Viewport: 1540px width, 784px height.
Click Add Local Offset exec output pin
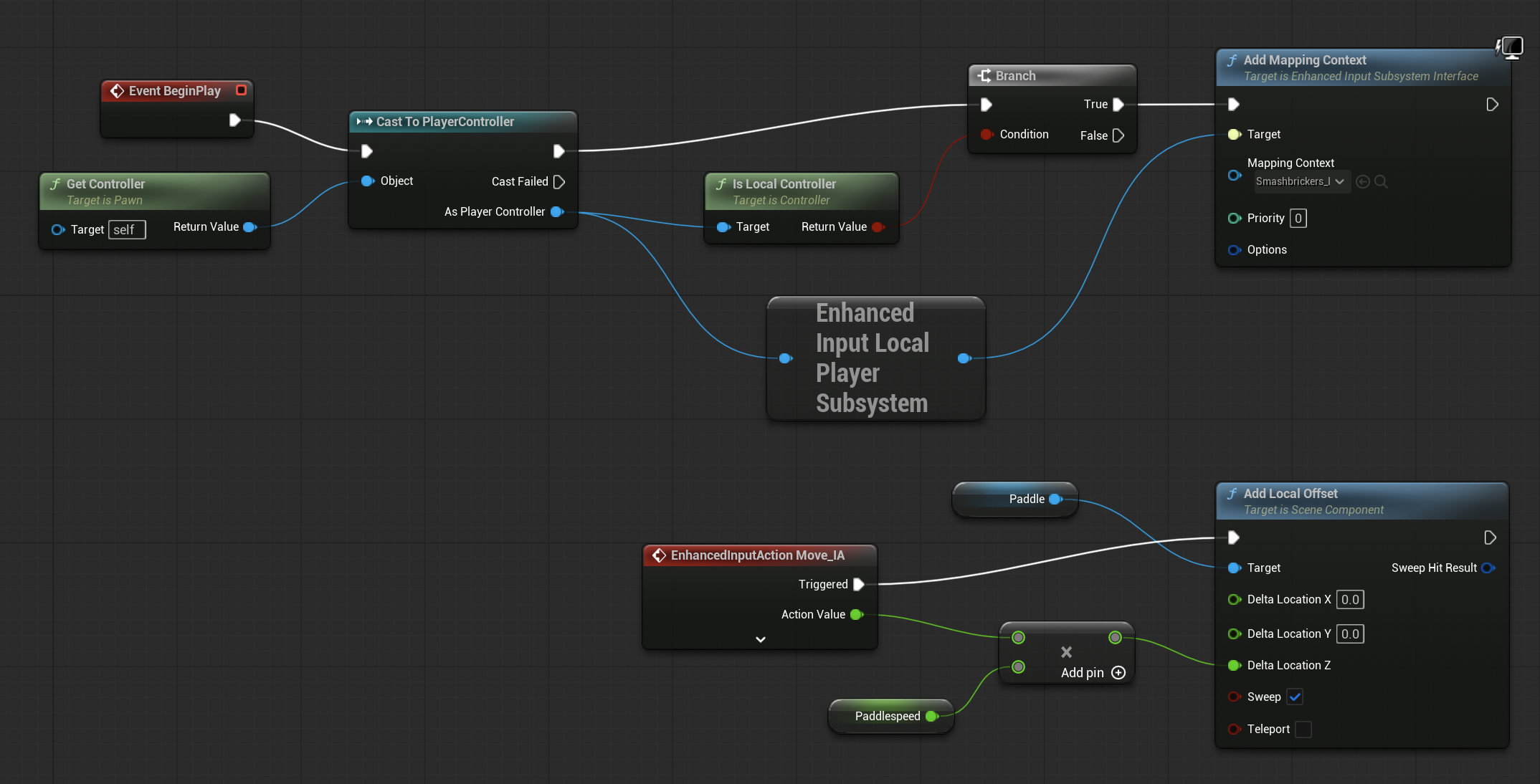click(1490, 537)
